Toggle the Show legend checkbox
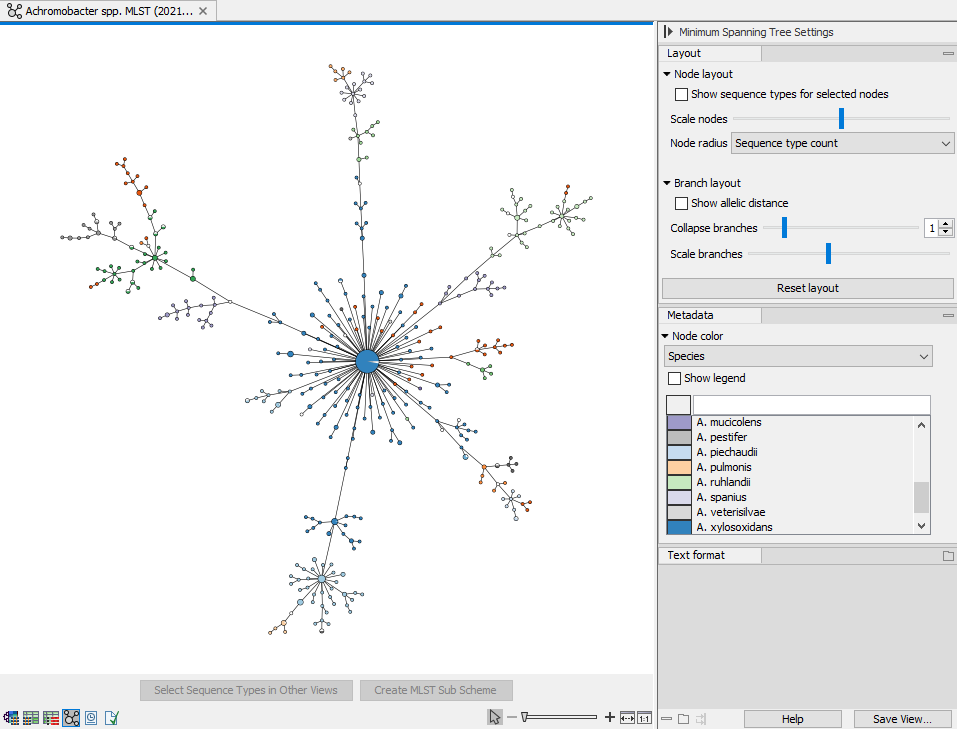This screenshot has height=729, width=957. pyautogui.click(x=674, y=378)
